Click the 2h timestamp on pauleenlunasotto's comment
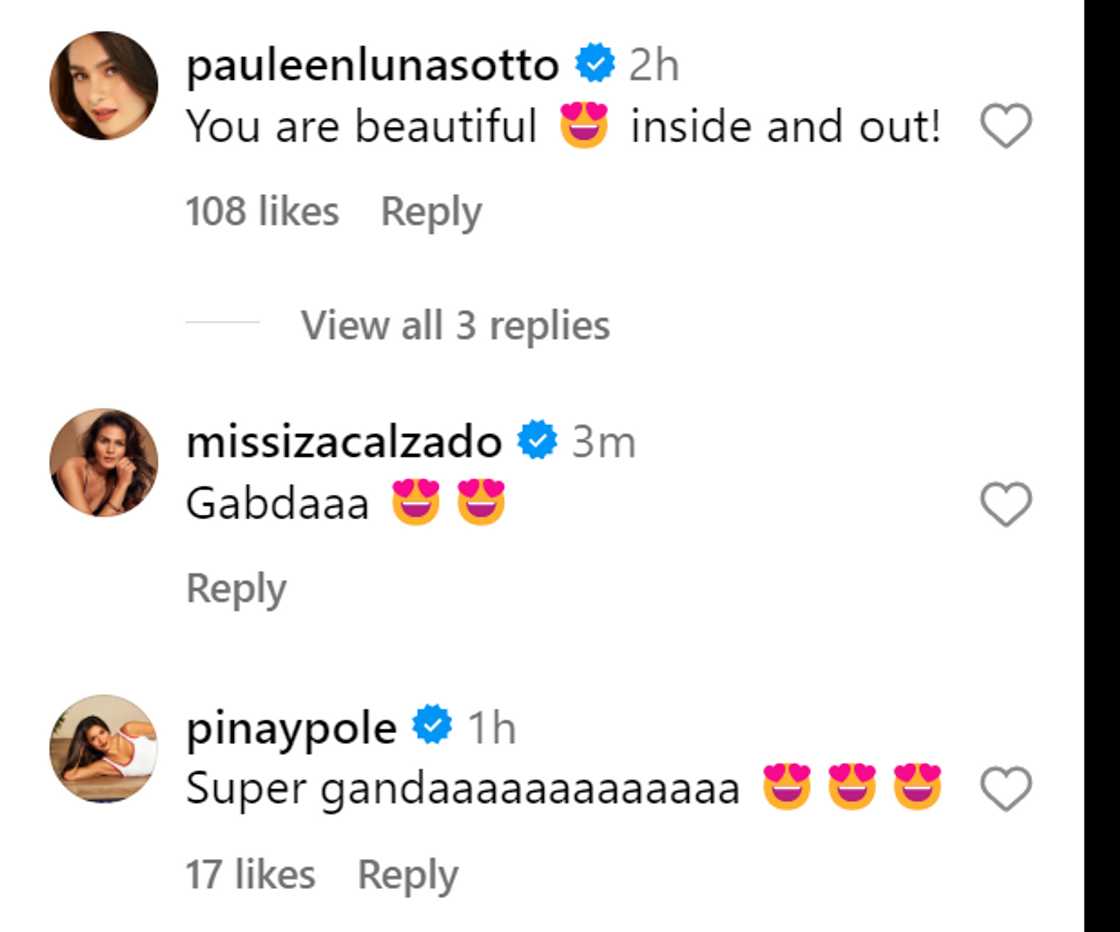The width and height of the screenshot is (1120, 932). (x=654, y=66)
